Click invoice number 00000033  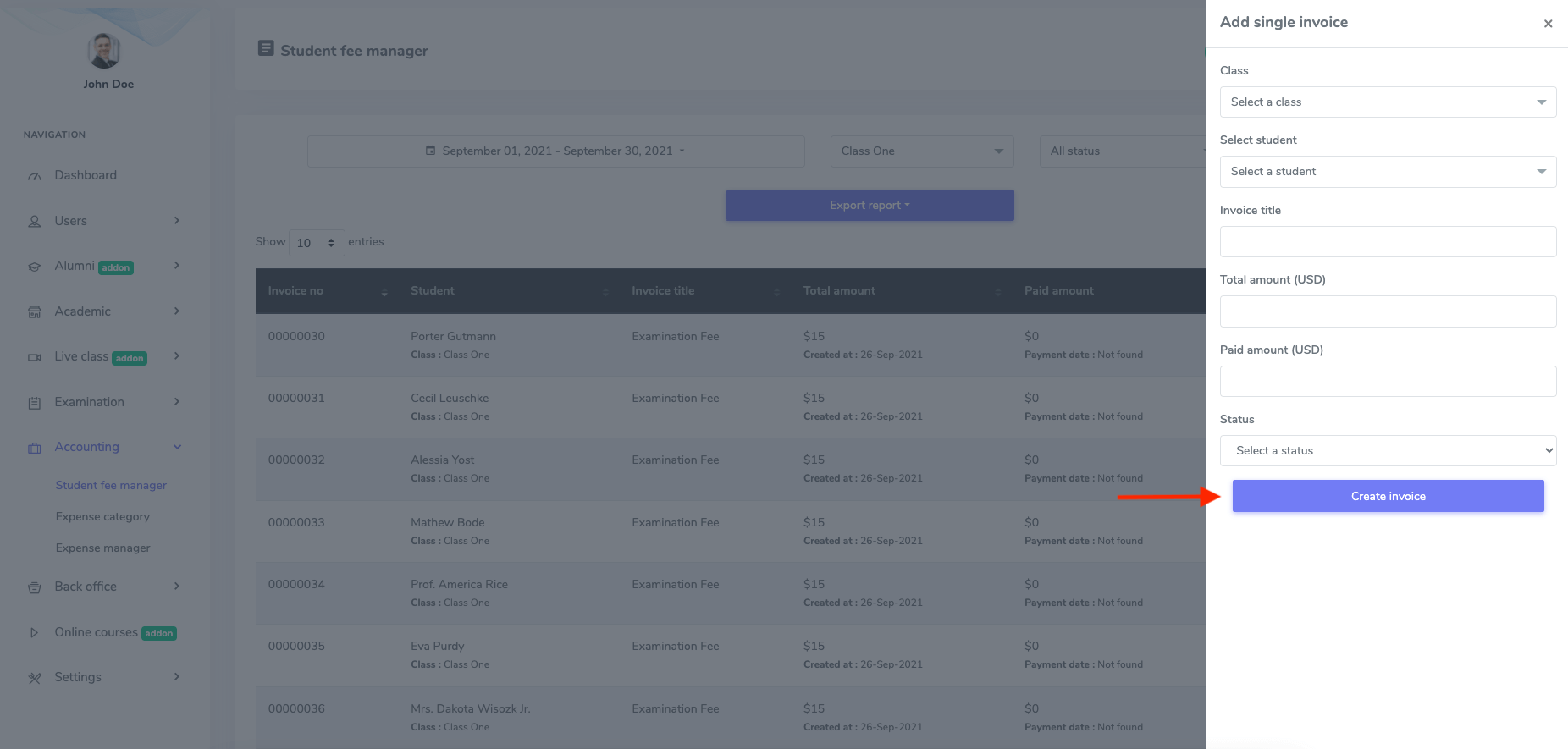coord(296,523)
